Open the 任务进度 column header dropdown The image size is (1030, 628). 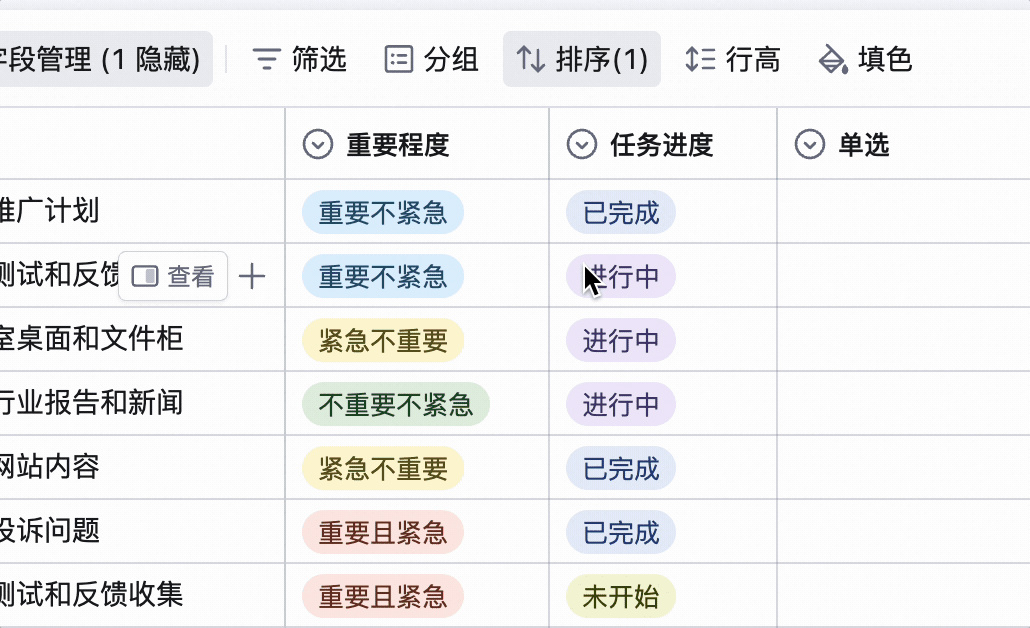[x=581, y=145]
